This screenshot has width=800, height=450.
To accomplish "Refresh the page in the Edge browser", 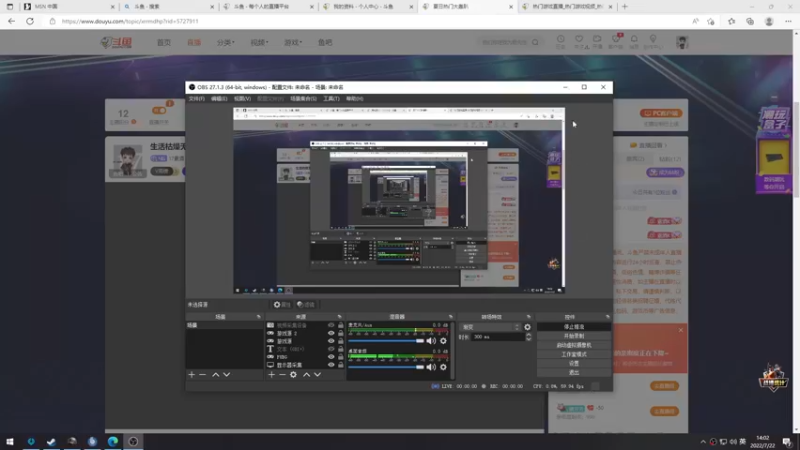I will pos(30,21).
